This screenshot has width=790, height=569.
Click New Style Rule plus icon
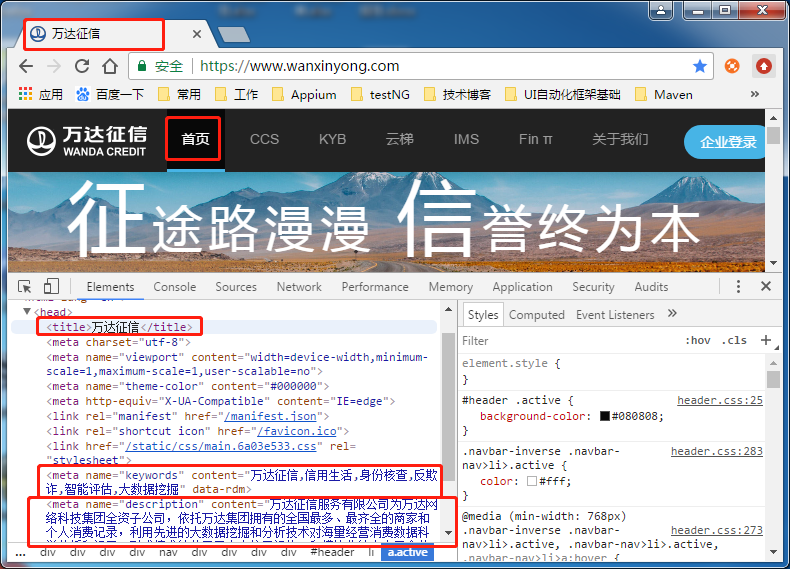[x=766, y=340]
